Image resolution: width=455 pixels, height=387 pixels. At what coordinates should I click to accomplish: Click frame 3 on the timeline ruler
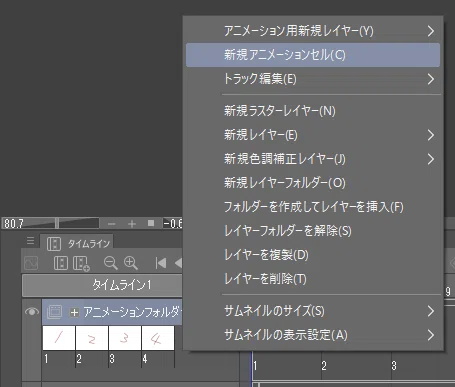[394, 366]
